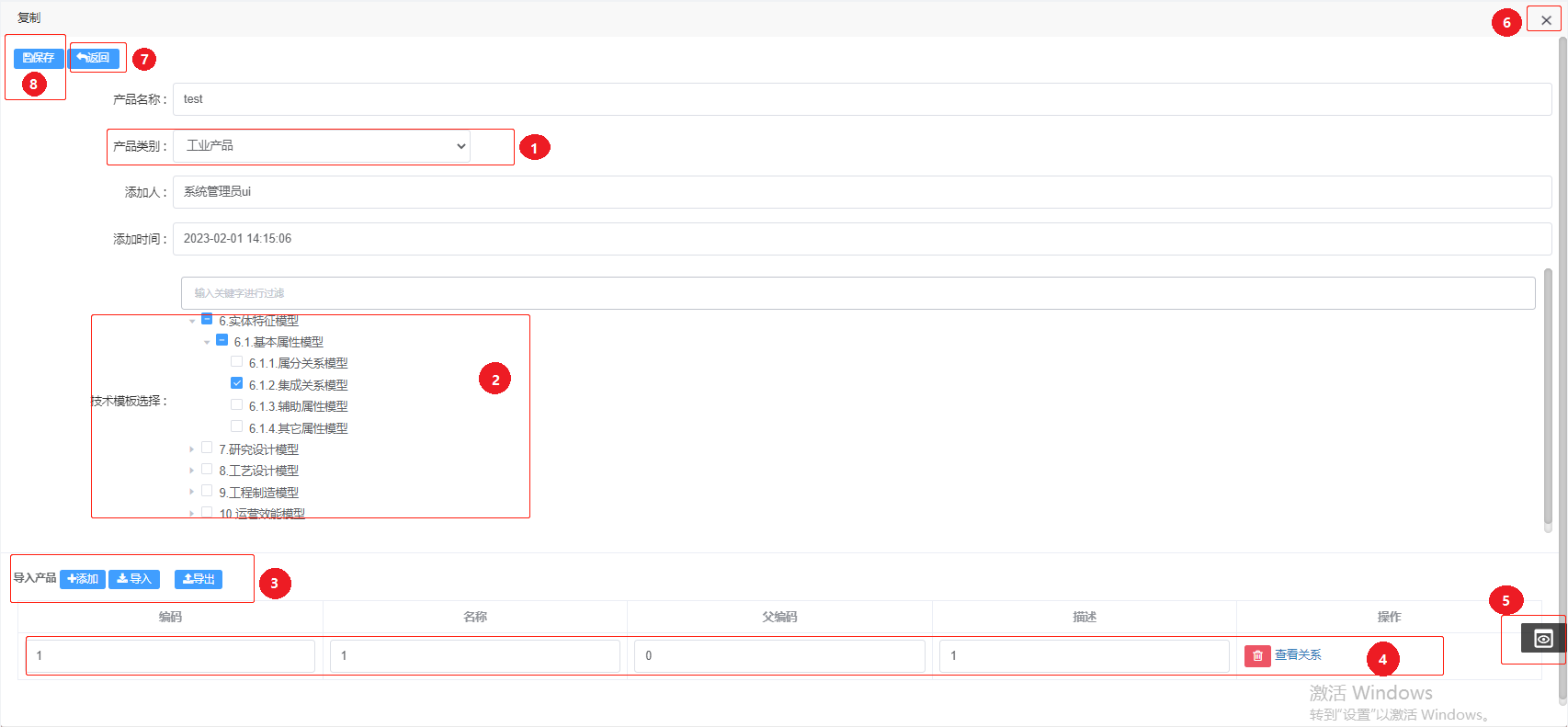Check the 6.1.1 属分关系模型 checkbox
The height and width of the screenshot is (727, 1568).
point(237,362)
